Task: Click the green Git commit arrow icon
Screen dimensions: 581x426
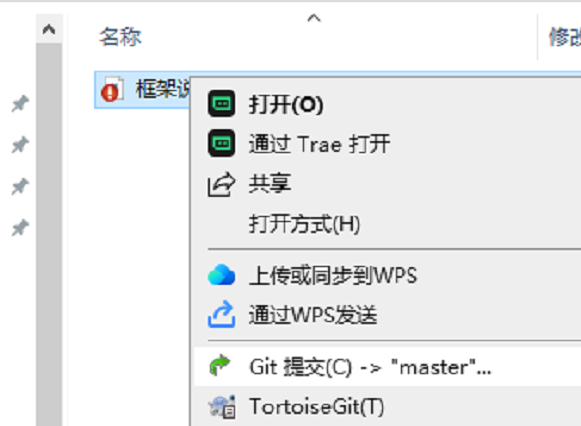Action: click(x=220, y=366)
